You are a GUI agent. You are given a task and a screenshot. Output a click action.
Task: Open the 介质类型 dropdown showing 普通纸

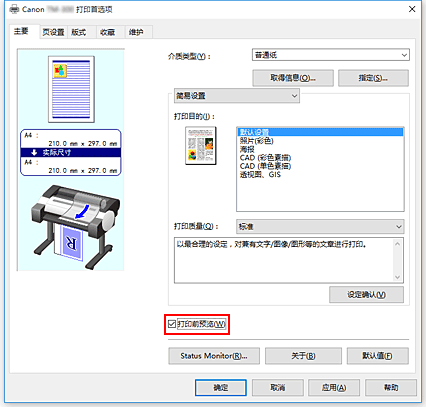tap(331, 55)
